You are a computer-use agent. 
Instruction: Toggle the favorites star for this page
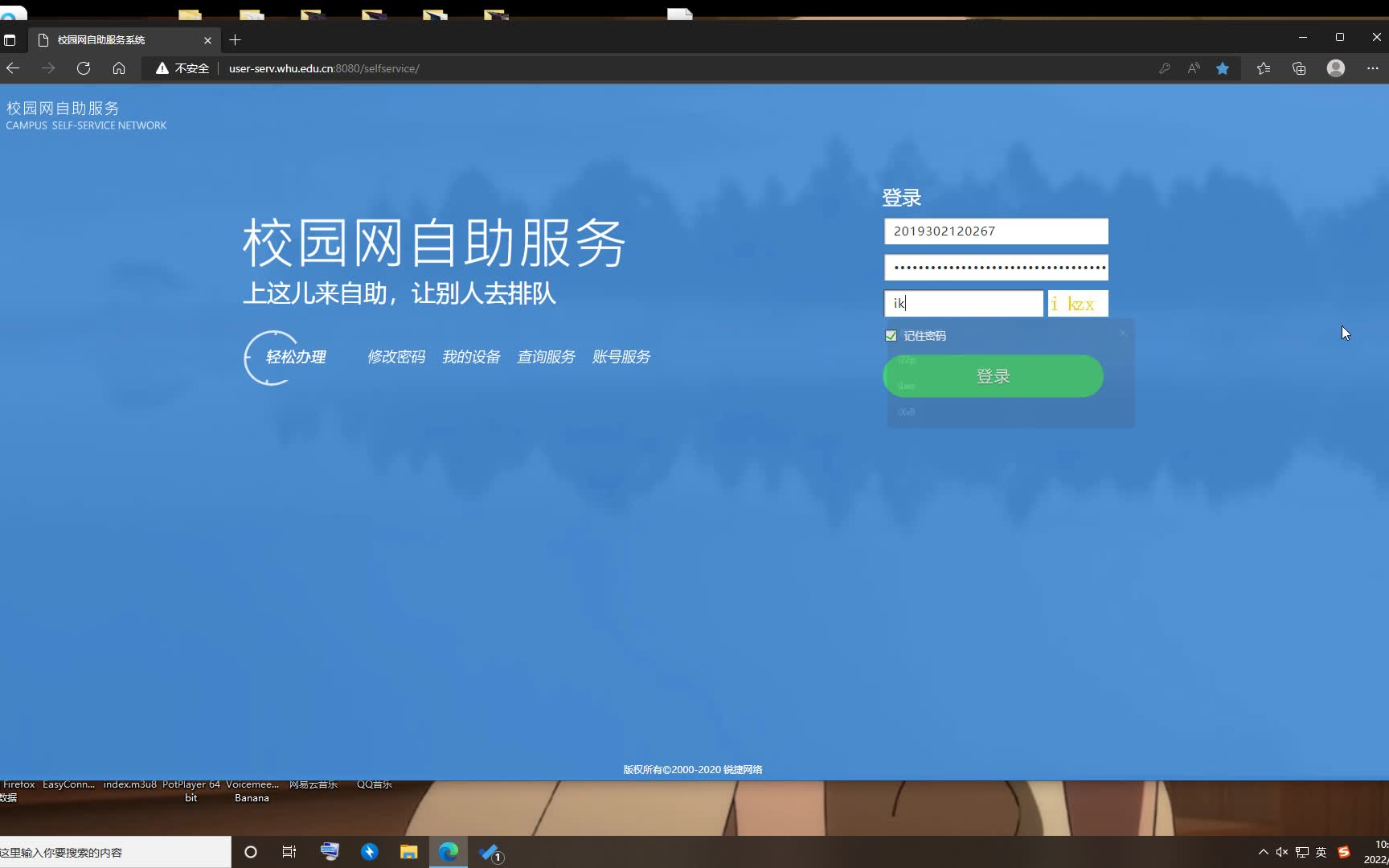pos(1223,68)
